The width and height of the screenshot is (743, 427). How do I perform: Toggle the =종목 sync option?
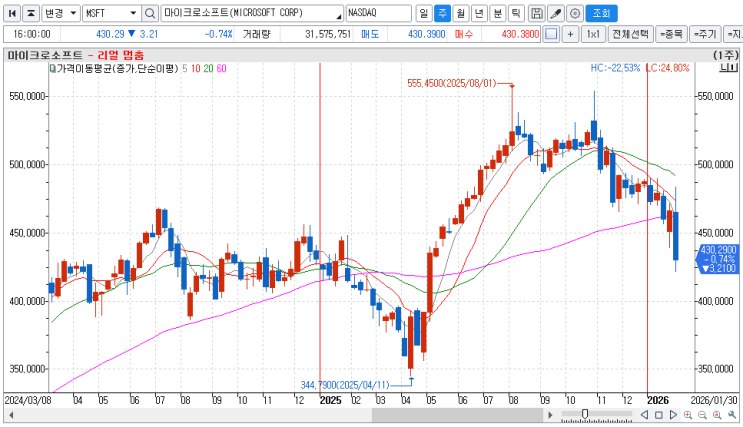coord(671,34)
